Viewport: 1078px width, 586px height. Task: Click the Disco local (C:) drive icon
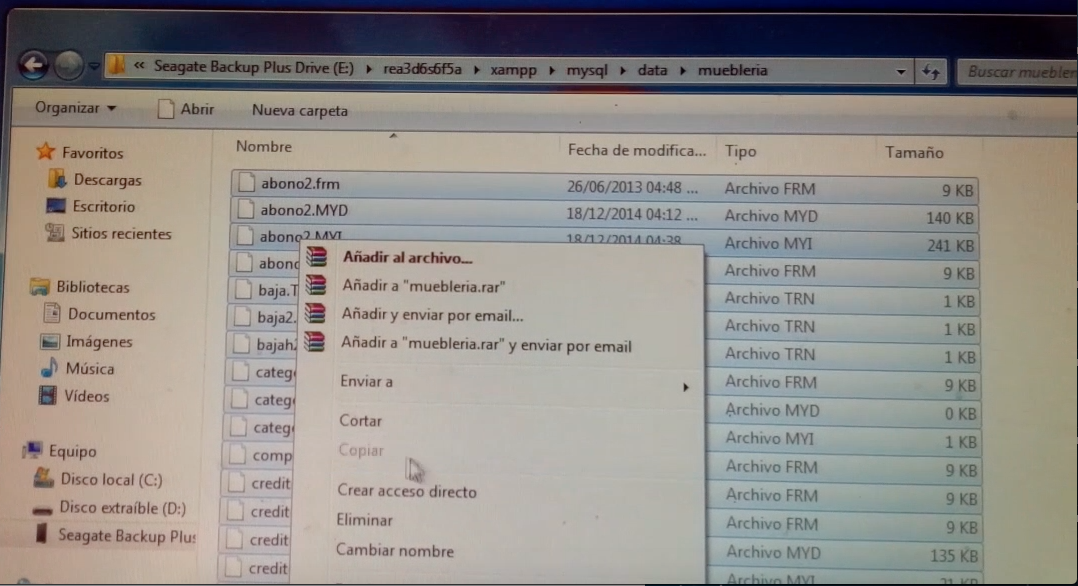44,479
